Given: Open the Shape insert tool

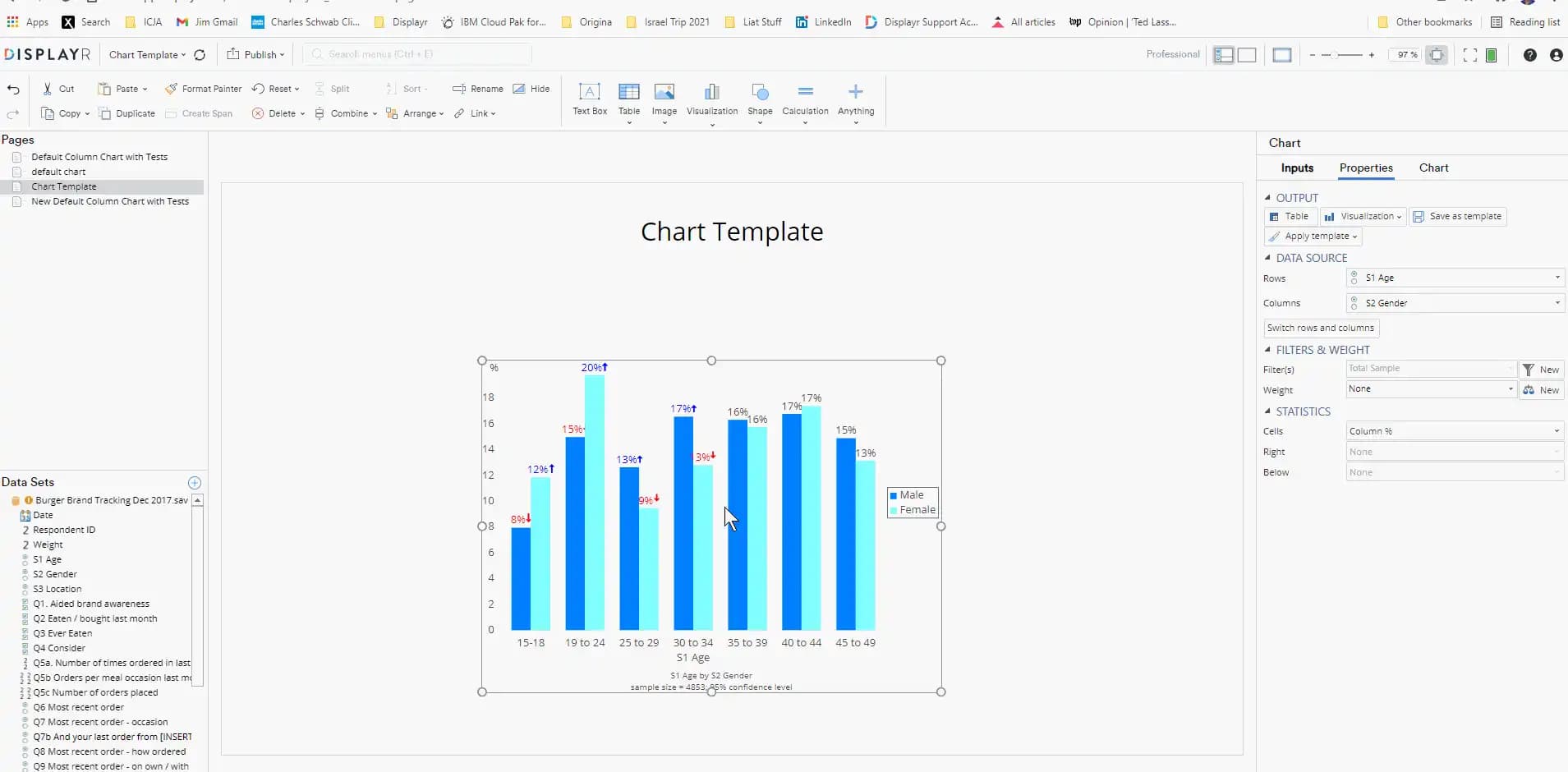Looking at the screenshot, I should click(x=760, y=92).
